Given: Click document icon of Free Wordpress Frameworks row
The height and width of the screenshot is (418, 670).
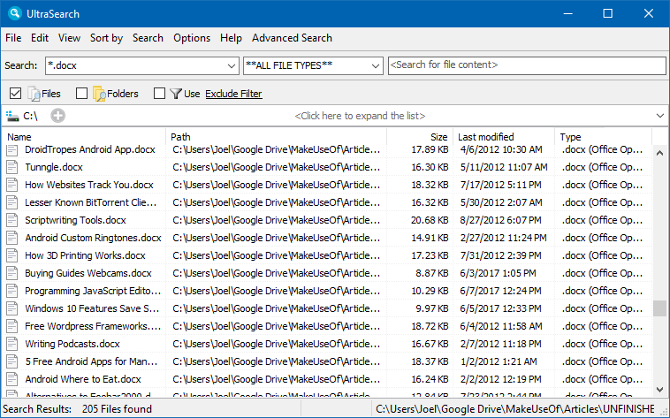Looking at the screenshot, I should [12, 326].
